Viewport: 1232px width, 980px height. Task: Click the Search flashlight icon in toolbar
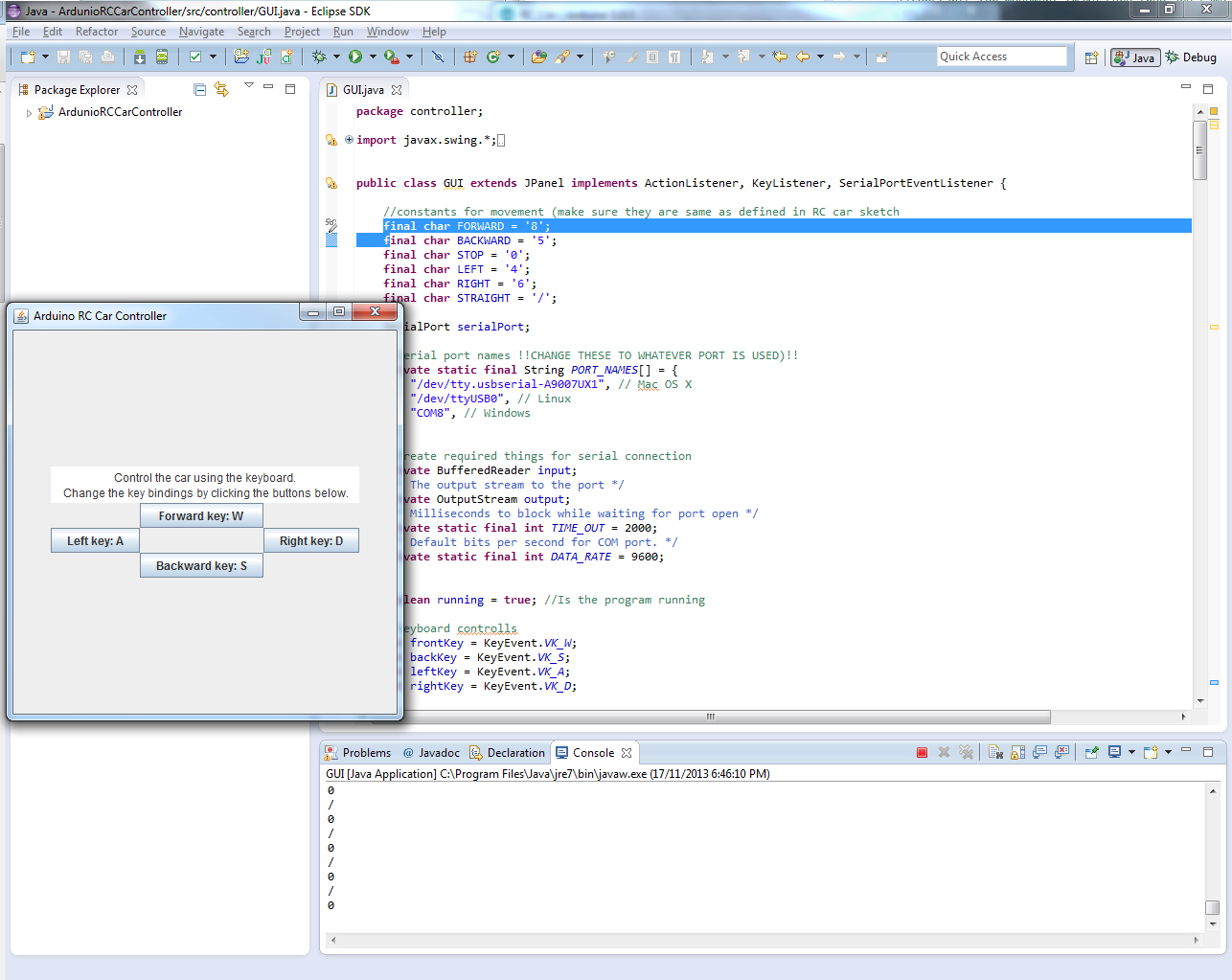point(562,57)
